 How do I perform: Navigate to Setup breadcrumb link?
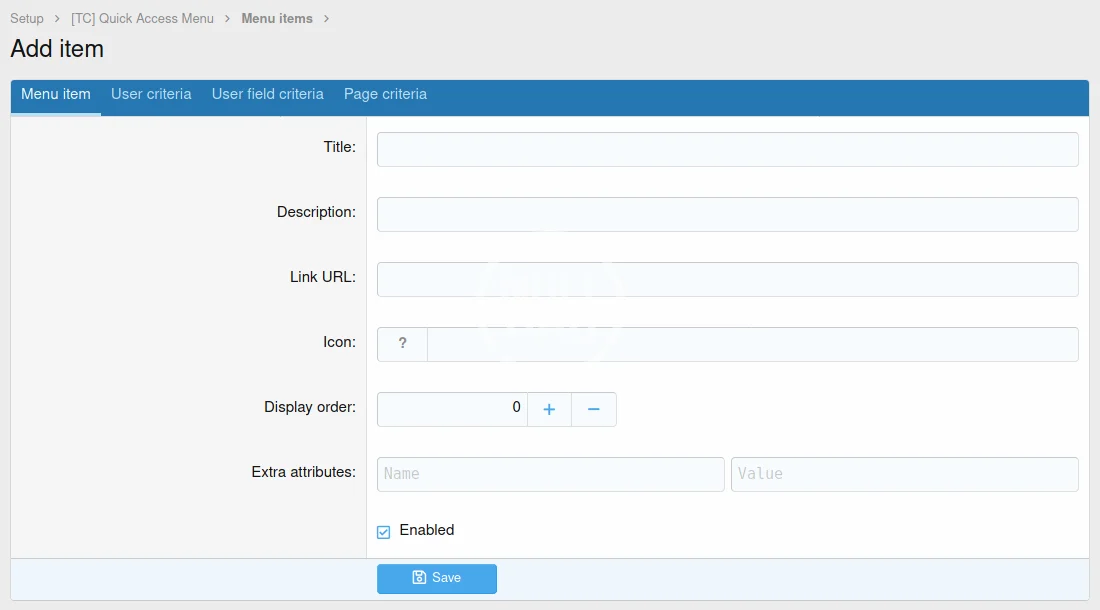coord(27,18)
